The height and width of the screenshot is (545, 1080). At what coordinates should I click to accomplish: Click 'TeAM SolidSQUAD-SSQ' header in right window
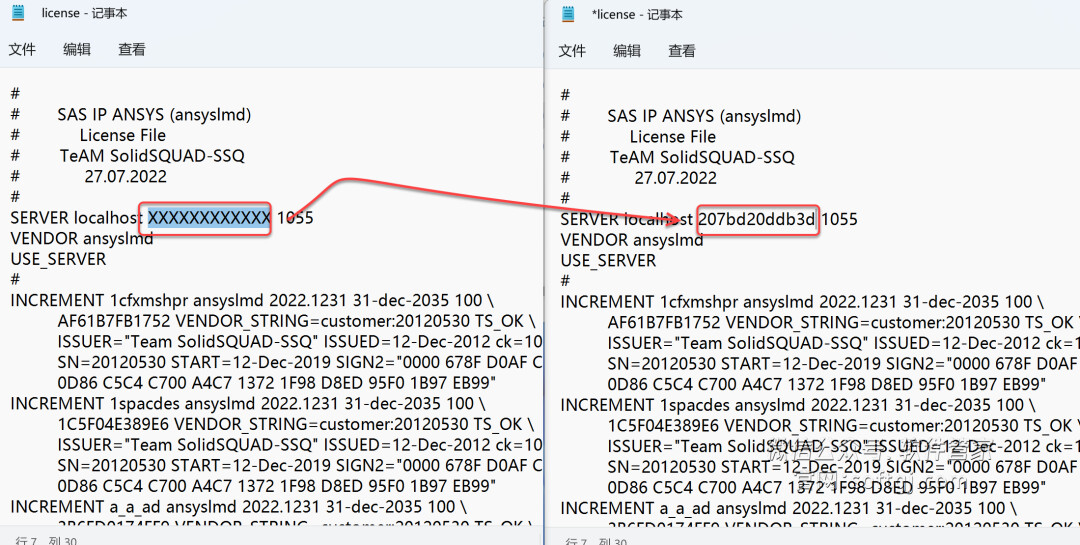(x=703, y=157)
